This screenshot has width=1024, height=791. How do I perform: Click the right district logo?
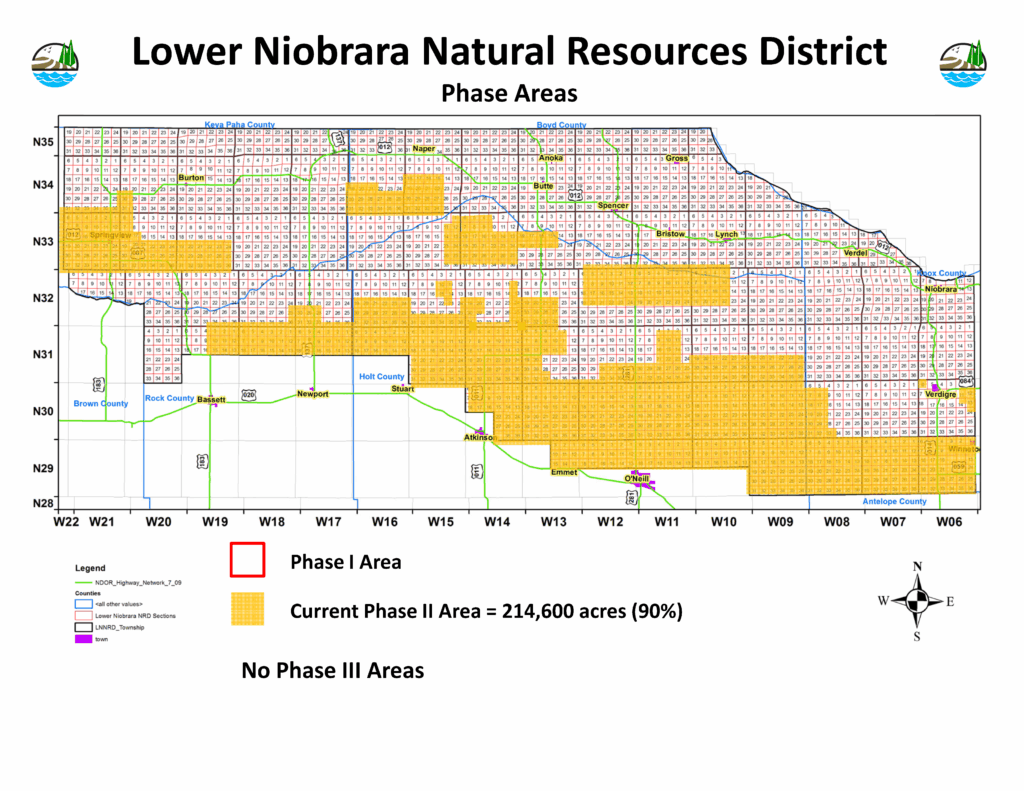click(x=963, y=63)
